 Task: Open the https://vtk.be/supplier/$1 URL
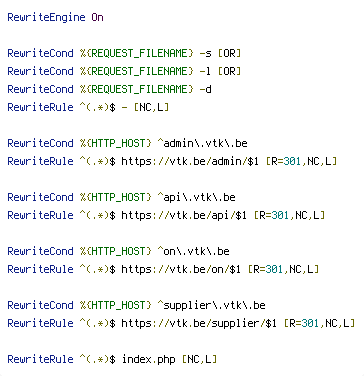click(x=199, y=323)
